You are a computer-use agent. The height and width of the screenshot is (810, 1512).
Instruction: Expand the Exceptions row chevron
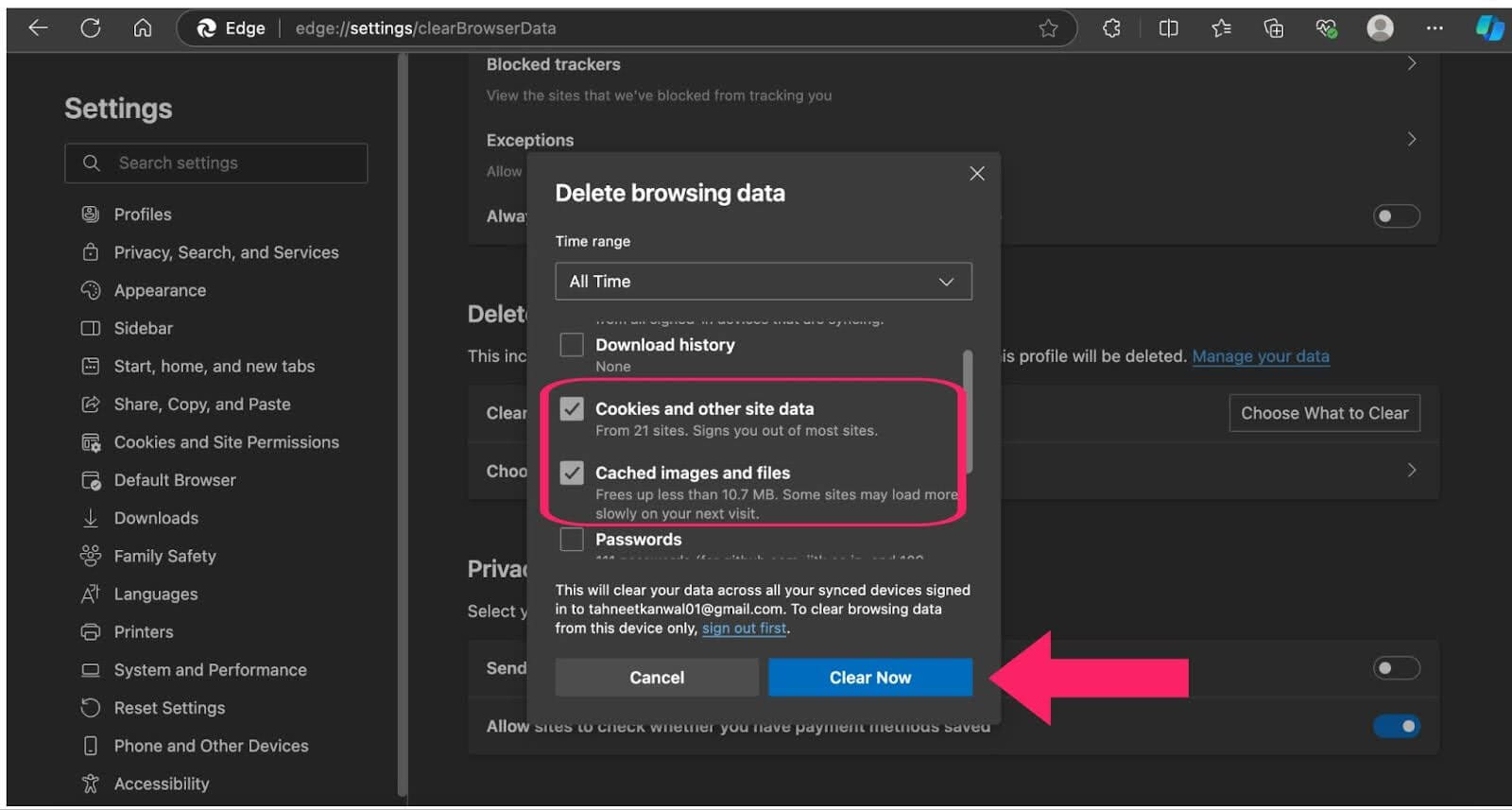1411,139
